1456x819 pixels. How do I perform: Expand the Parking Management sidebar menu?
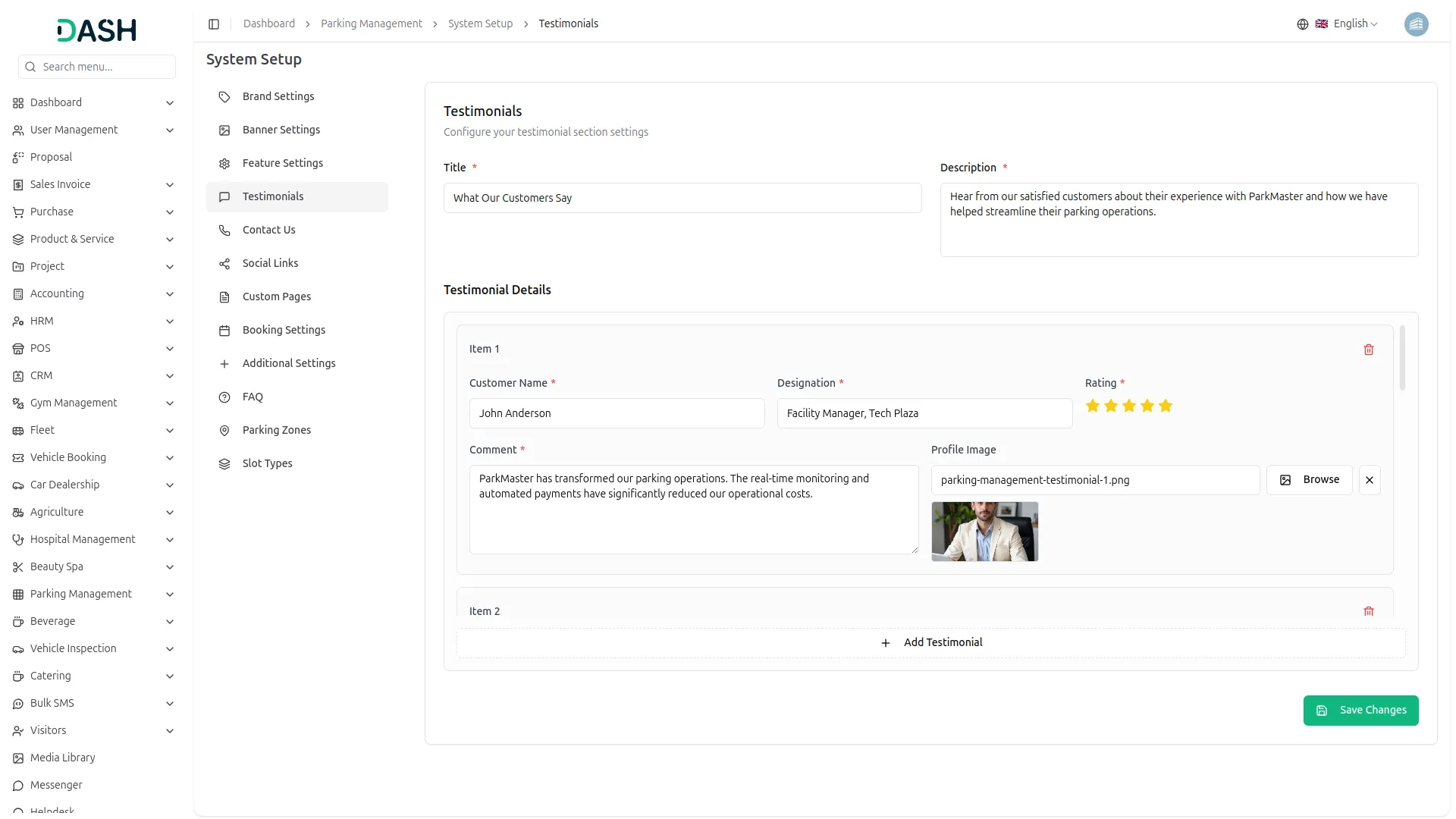(x=93, y=595)
